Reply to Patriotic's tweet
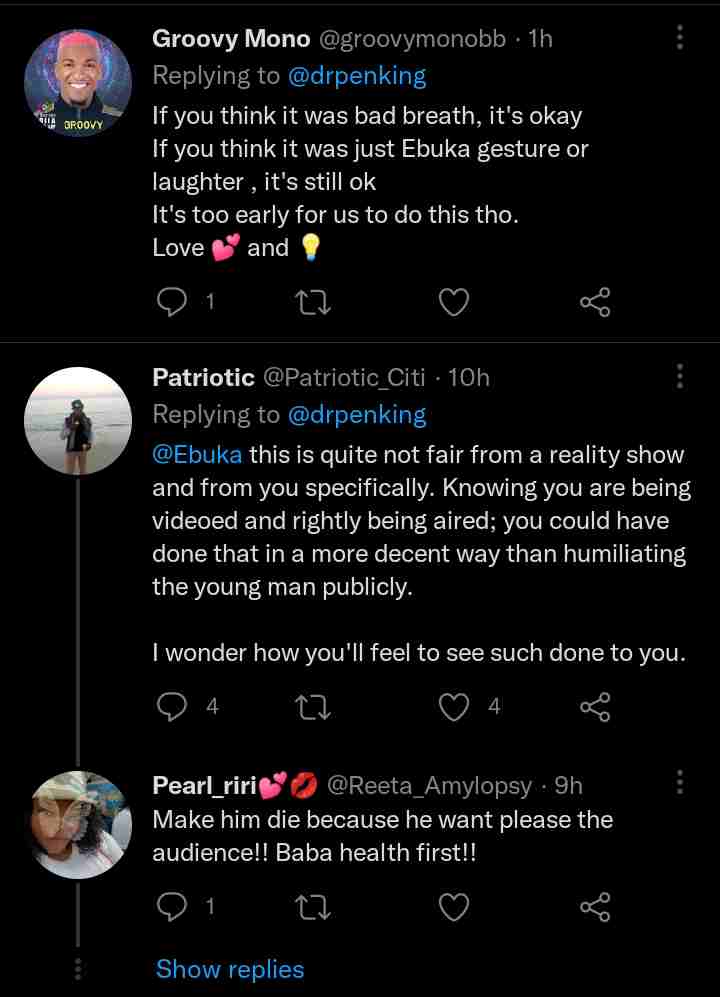This screenshot has width=720, height=997. 173,707
